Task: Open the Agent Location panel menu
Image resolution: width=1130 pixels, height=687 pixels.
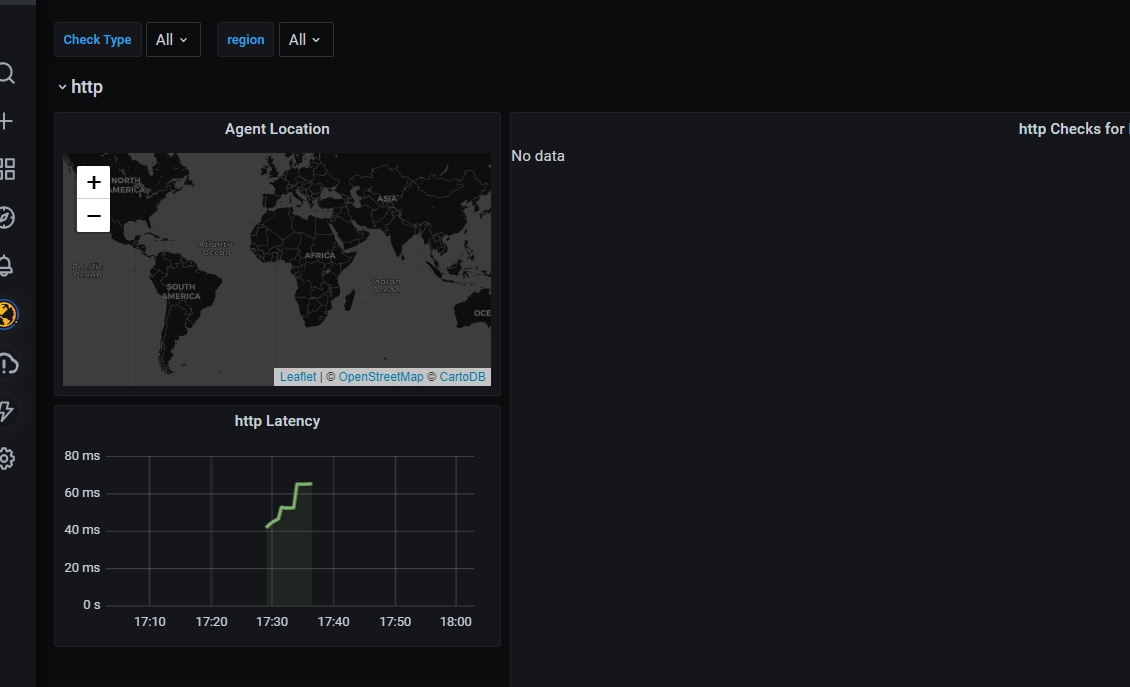Action: click(277, 128)
